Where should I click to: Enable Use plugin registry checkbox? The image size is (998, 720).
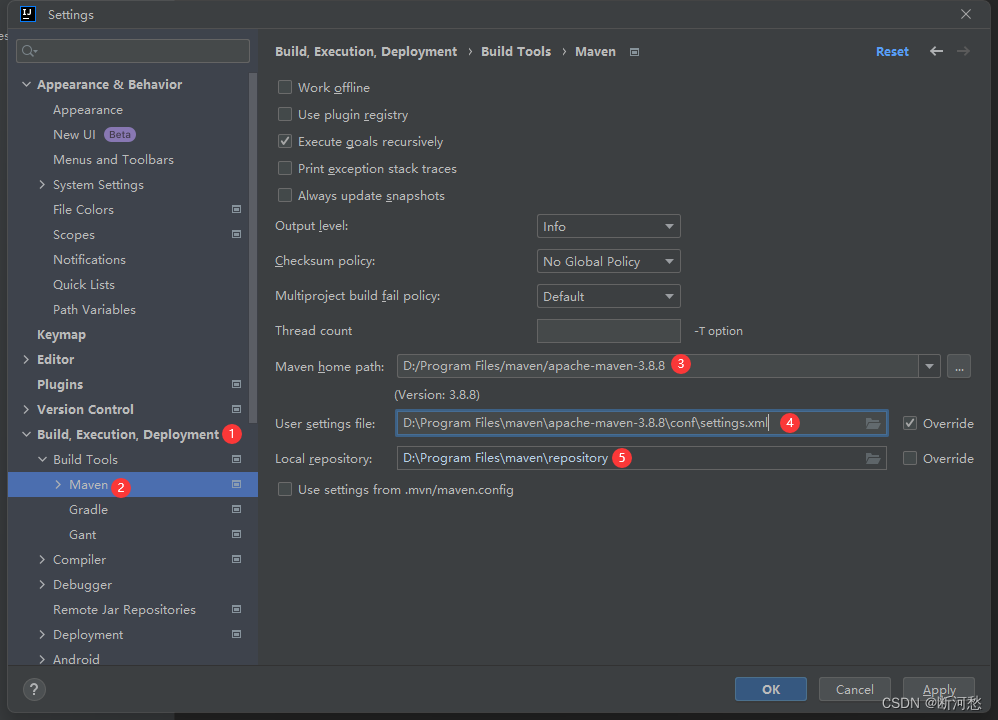point(285,115)
